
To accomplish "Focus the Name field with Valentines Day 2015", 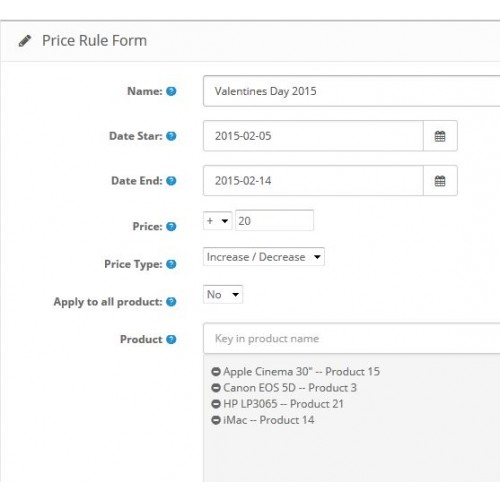I will coord(352,91).
